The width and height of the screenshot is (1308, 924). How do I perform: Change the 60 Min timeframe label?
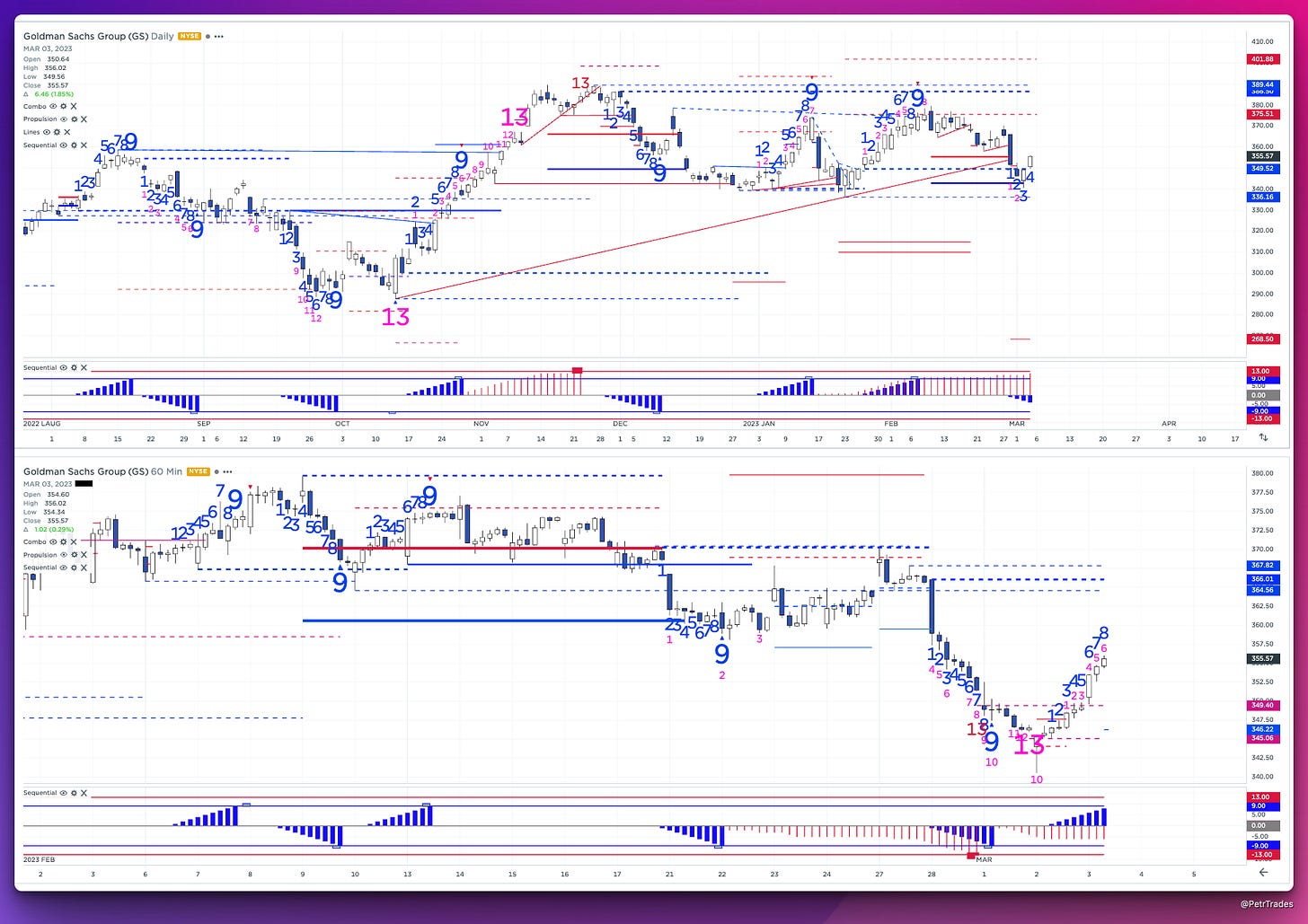(167, 471)
